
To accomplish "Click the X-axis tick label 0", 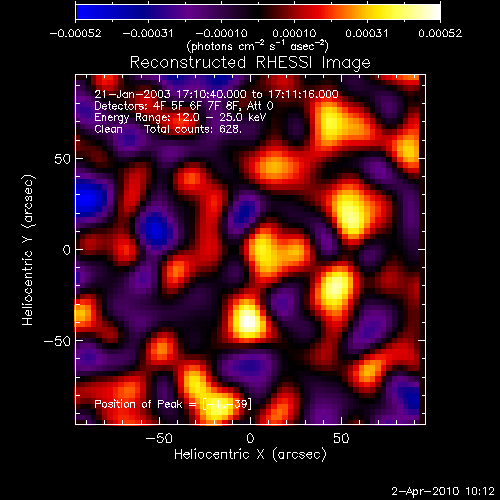I will tap(250, 438).
